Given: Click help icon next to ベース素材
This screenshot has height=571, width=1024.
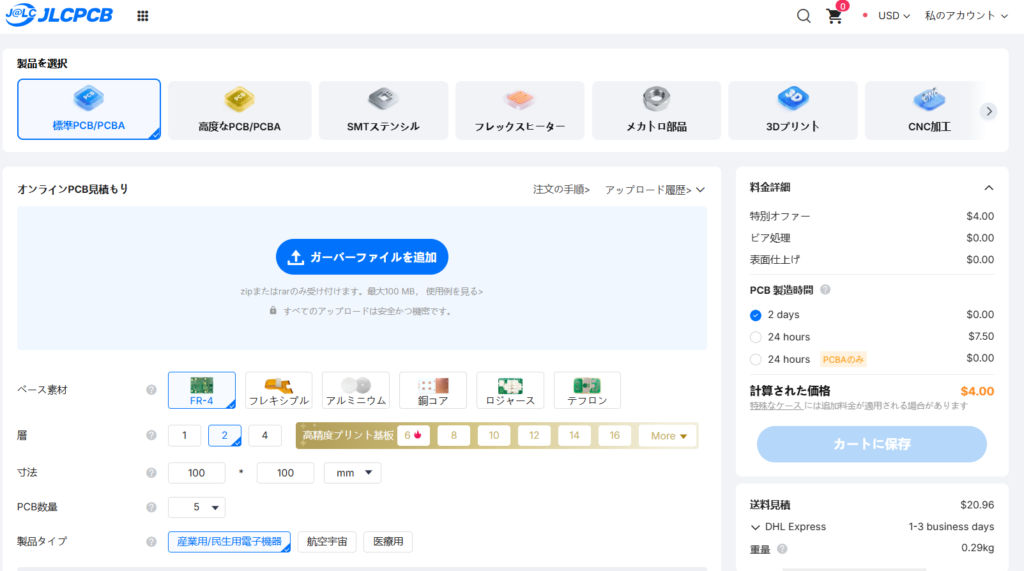Looking at the screenshot, I should click(151, 390).
